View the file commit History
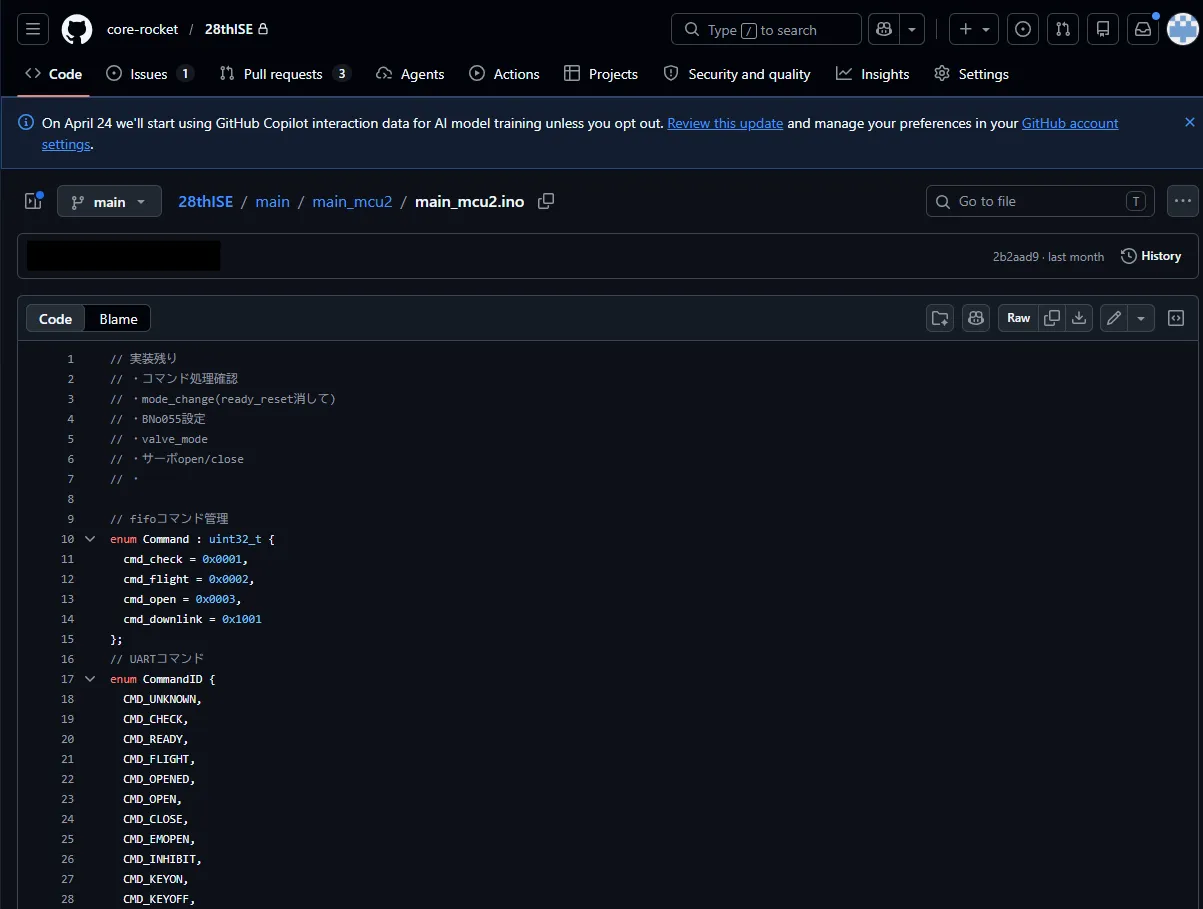 [x=1151, y=256]
